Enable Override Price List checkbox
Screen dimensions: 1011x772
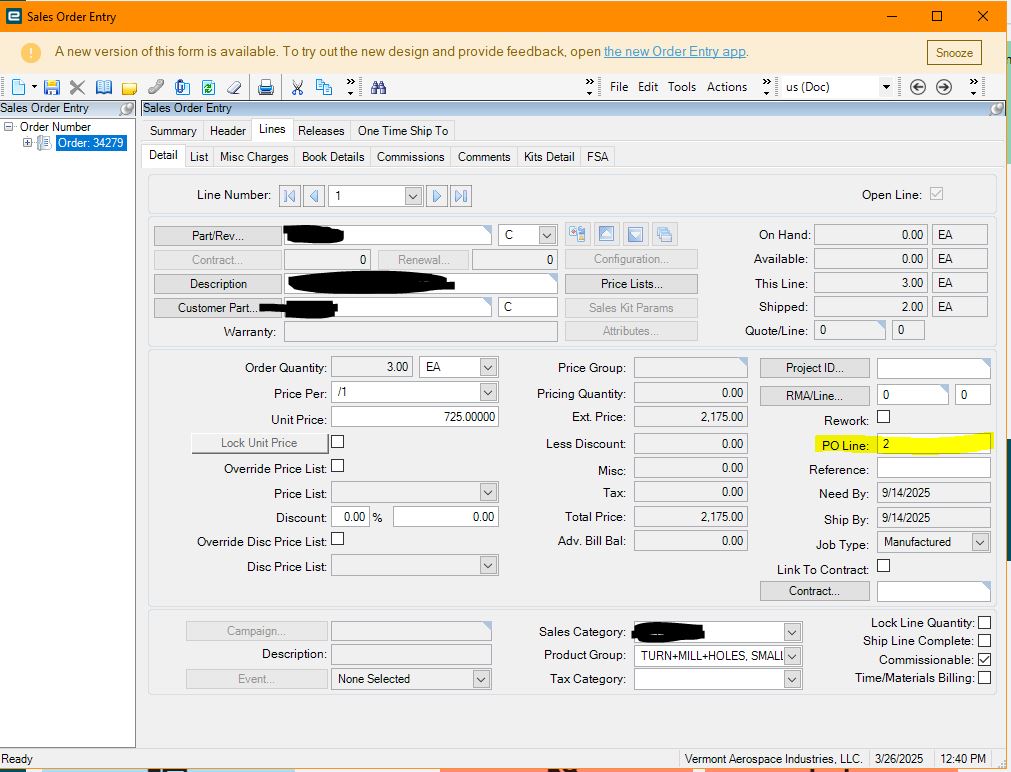coord(337,466)
